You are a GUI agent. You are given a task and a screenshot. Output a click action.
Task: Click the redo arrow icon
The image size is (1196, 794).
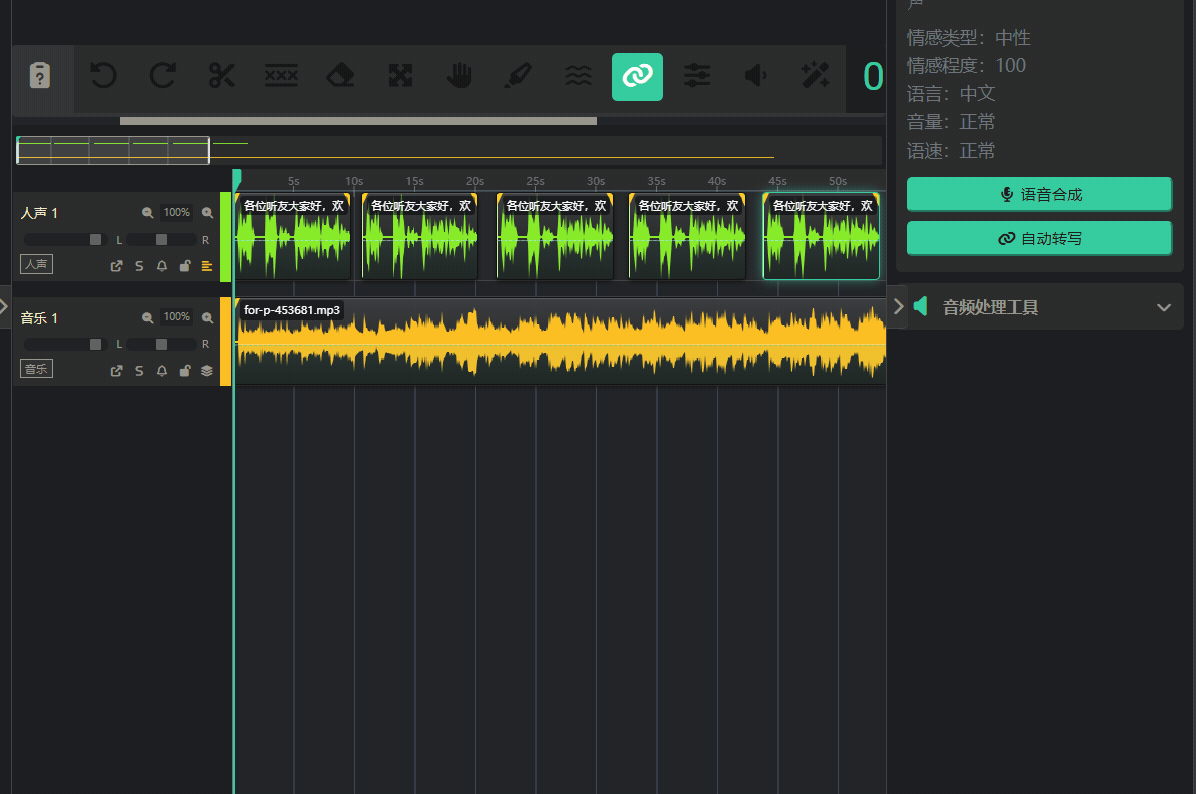[162, 76]
